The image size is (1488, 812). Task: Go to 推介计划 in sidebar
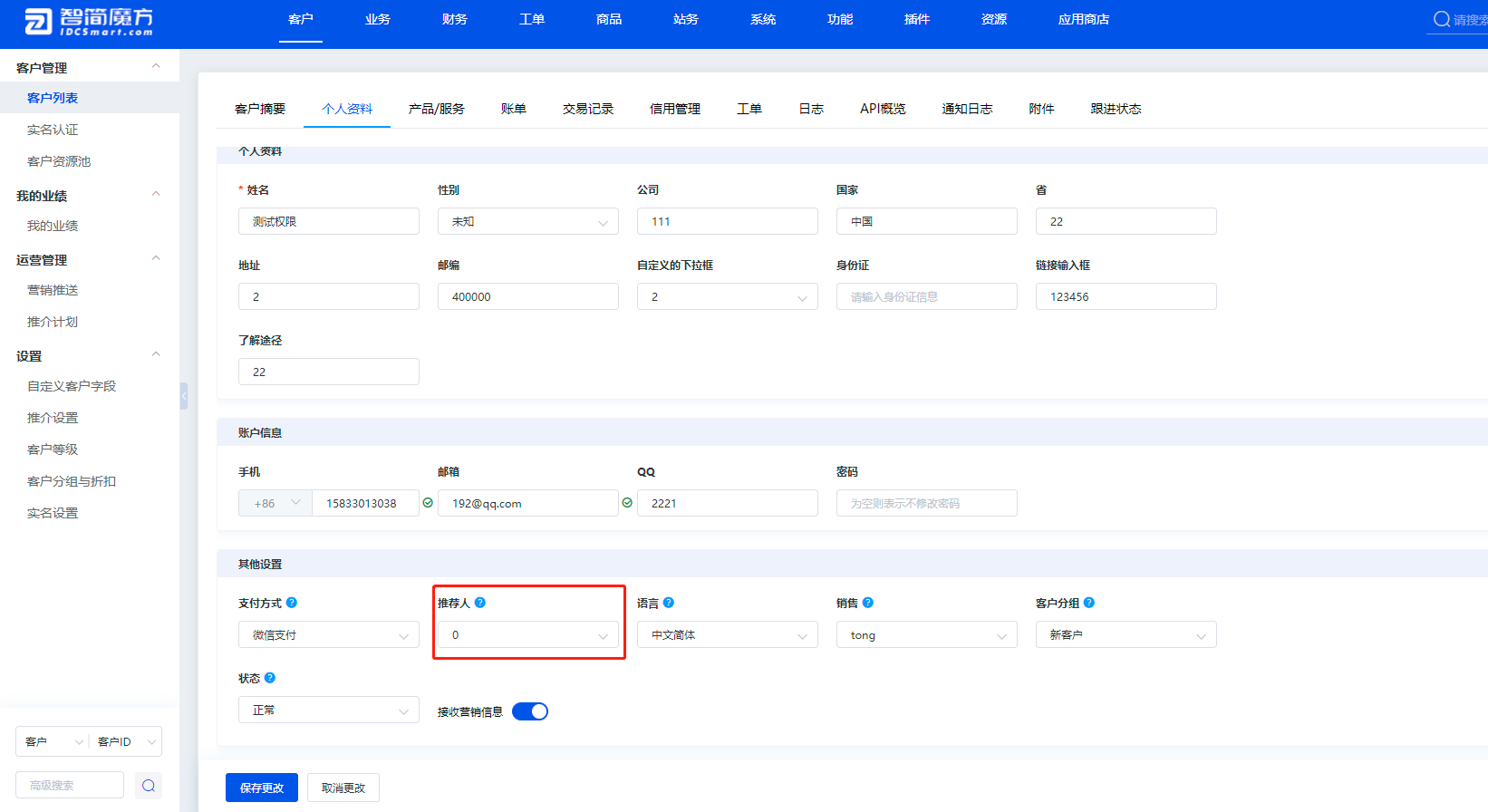click(53, 322)
